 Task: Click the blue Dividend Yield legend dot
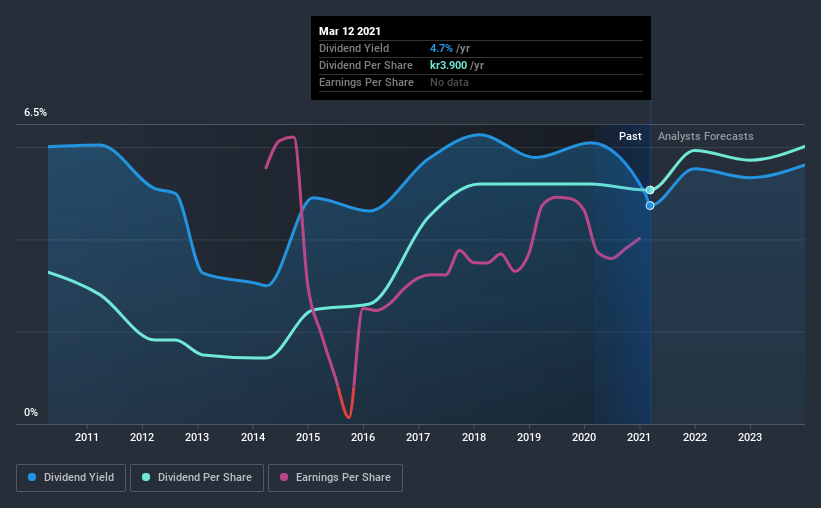[x=32, y=477]
